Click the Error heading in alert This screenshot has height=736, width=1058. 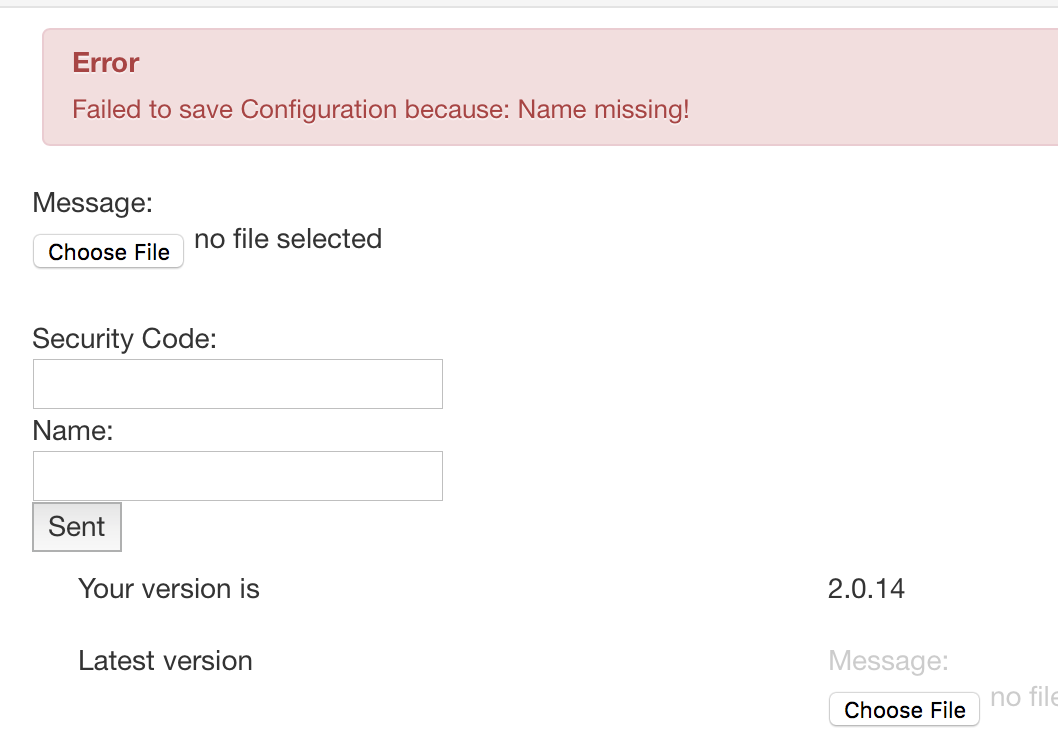tap(105, 63)
